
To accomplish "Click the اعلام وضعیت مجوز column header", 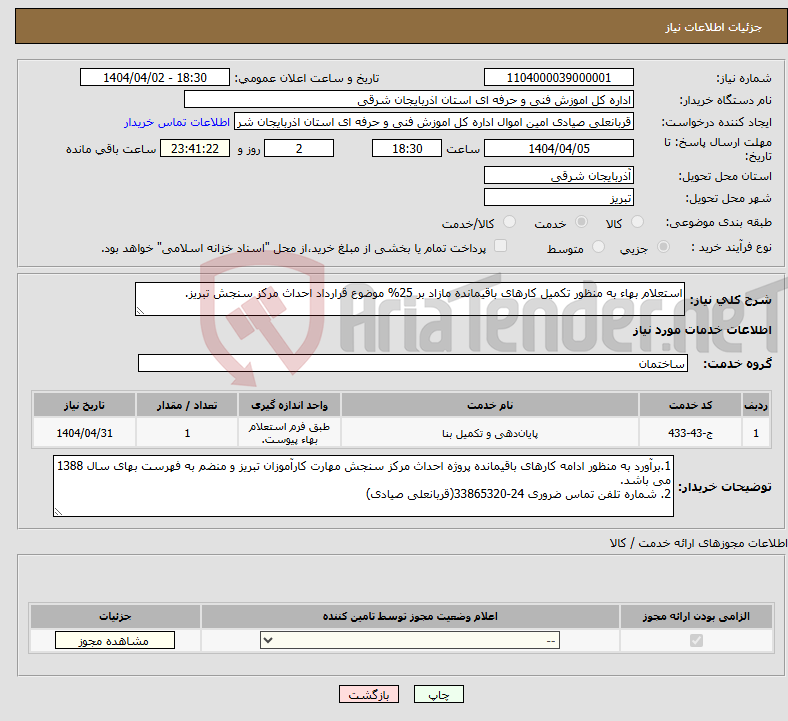I will click(410, 616).
